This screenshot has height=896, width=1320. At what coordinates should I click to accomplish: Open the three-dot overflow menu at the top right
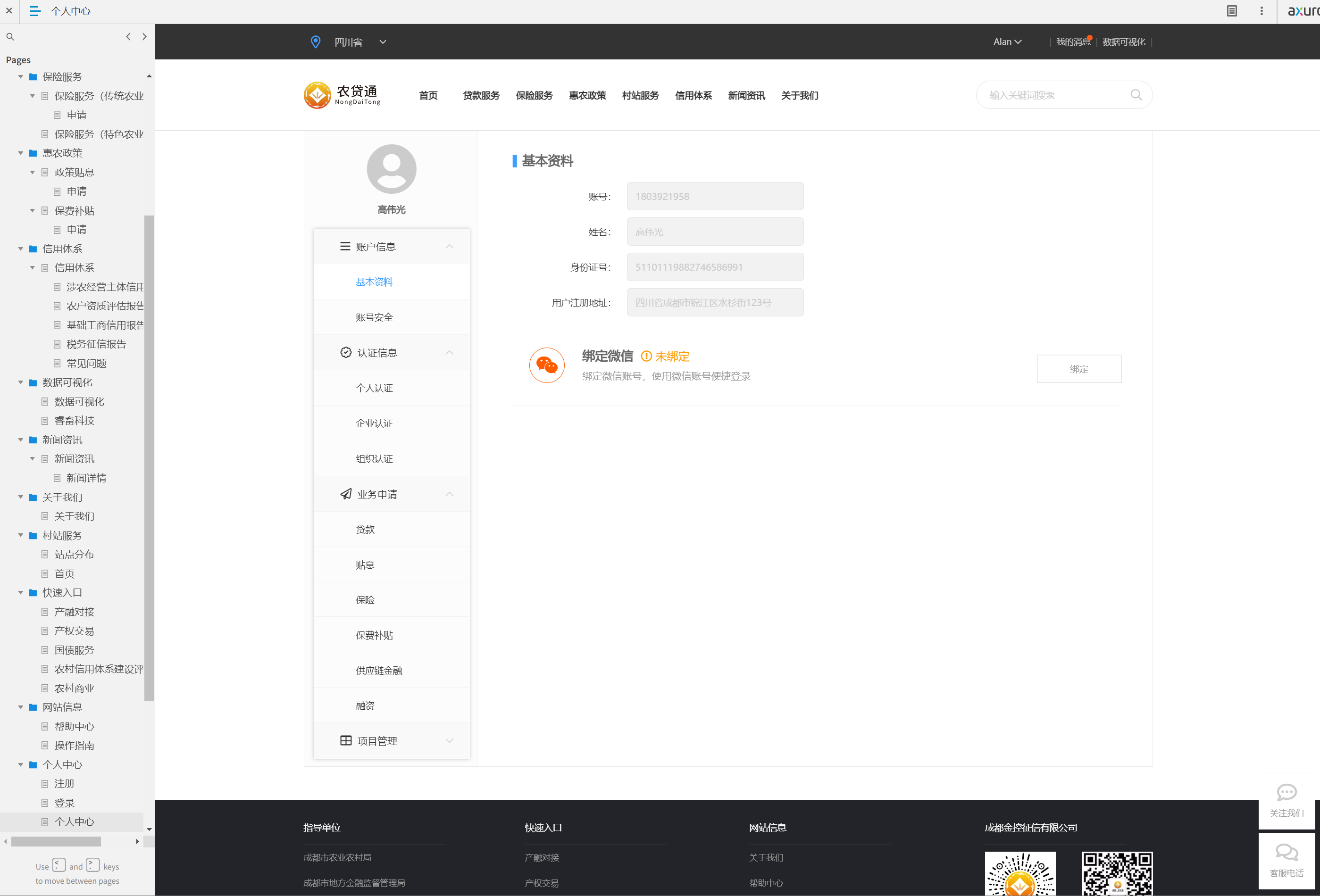click(x=1262, y=11)
